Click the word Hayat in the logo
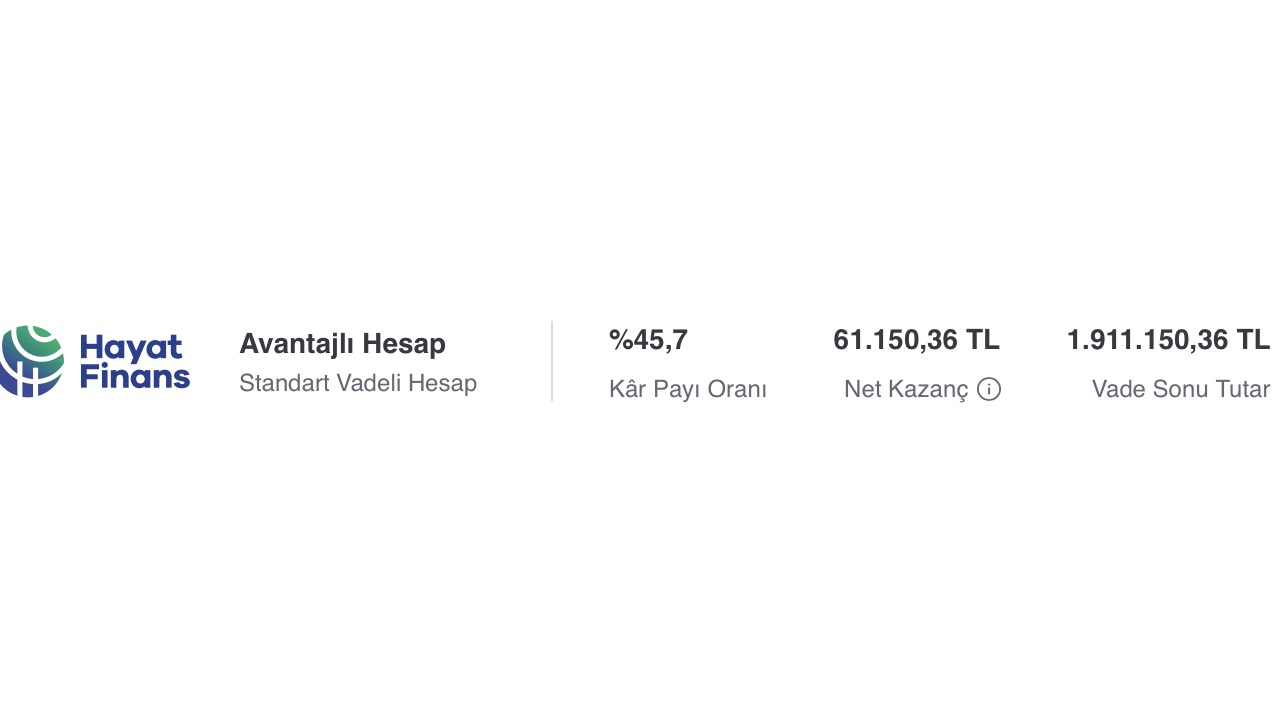 tap(131, 348)
